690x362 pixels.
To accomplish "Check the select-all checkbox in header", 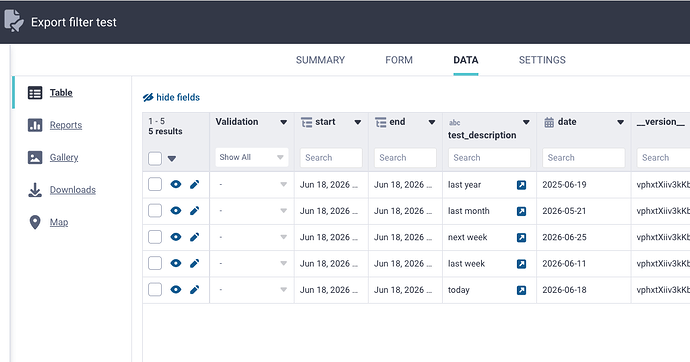I will [155, 158].
